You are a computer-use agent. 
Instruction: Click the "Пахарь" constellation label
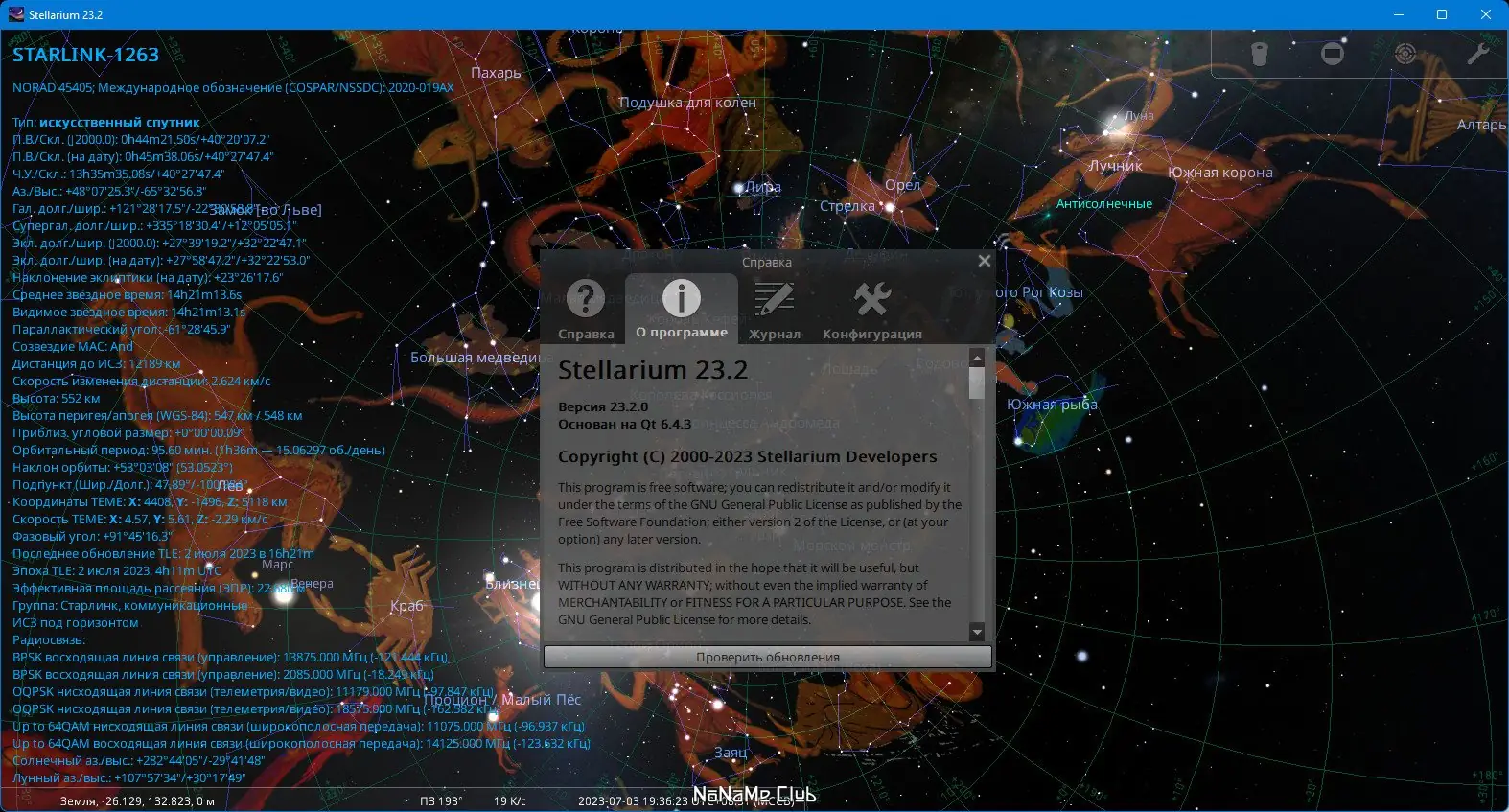tap(496, 73)
